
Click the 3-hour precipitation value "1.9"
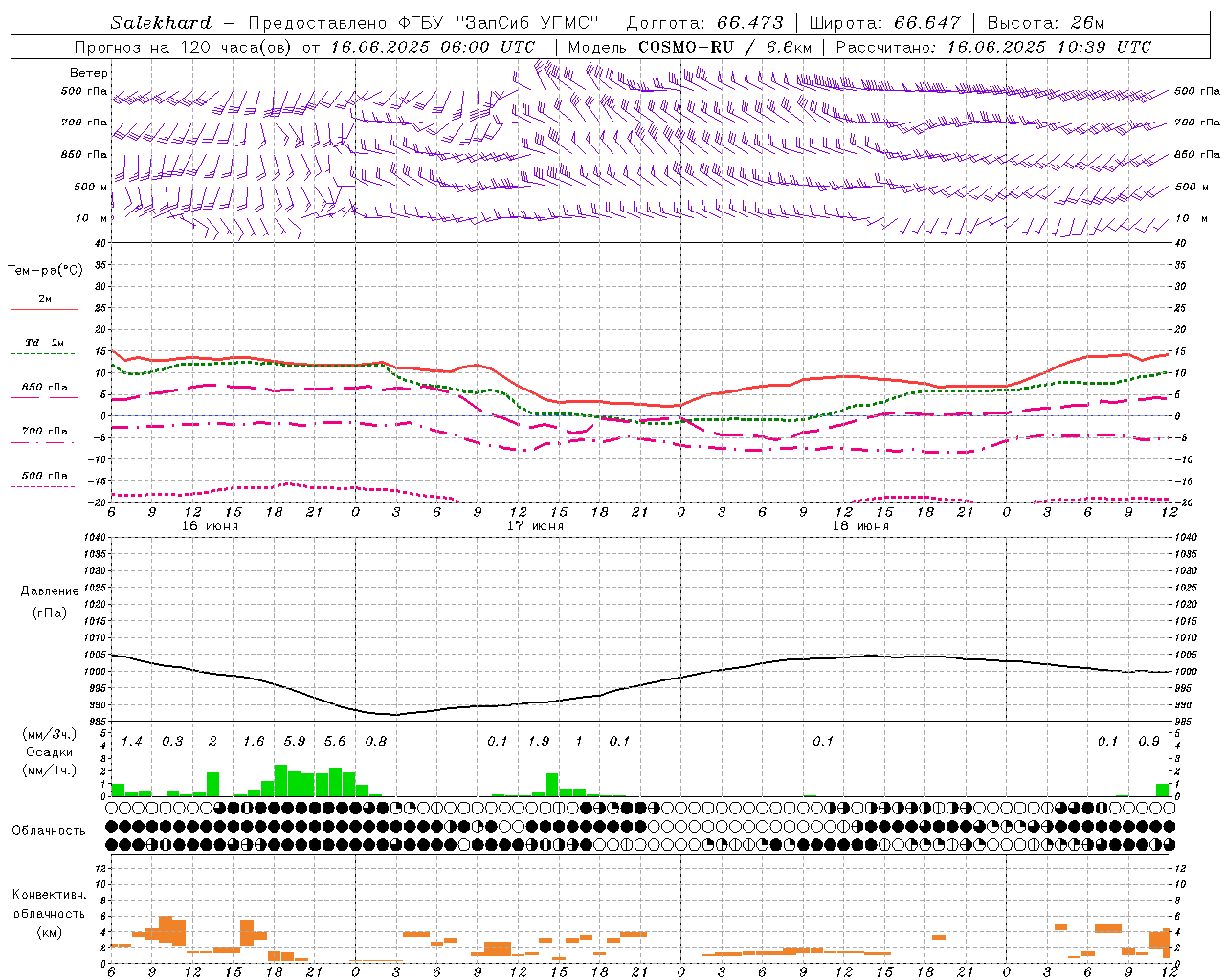click(539, 742)
